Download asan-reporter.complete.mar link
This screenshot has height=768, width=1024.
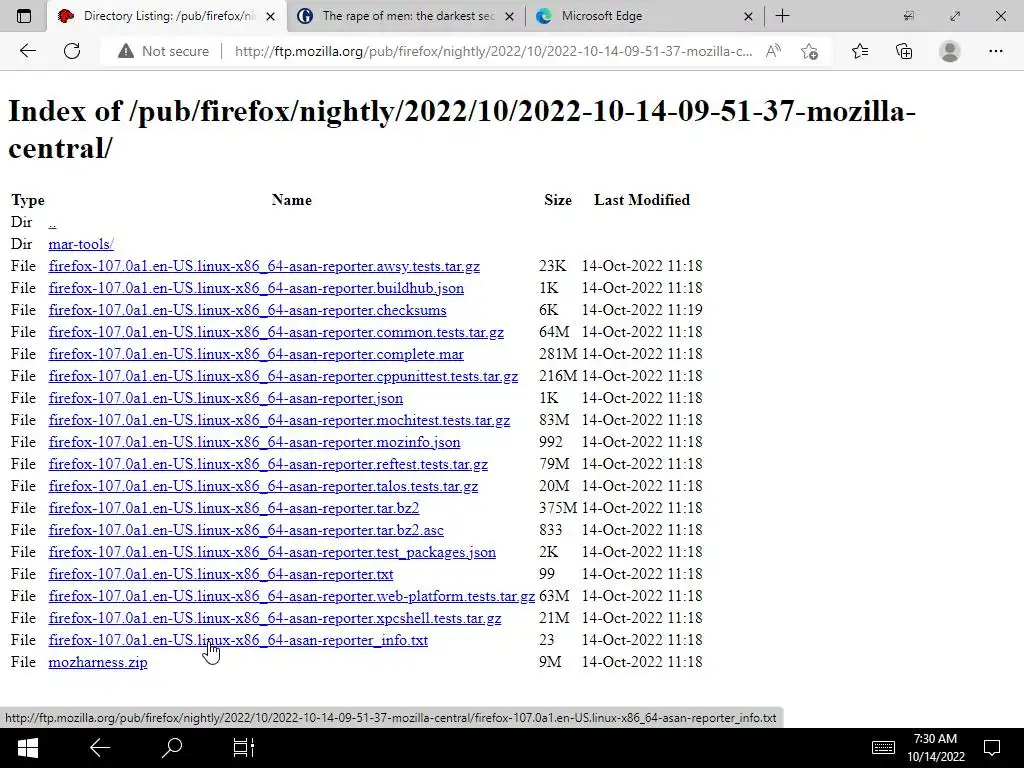256,354
